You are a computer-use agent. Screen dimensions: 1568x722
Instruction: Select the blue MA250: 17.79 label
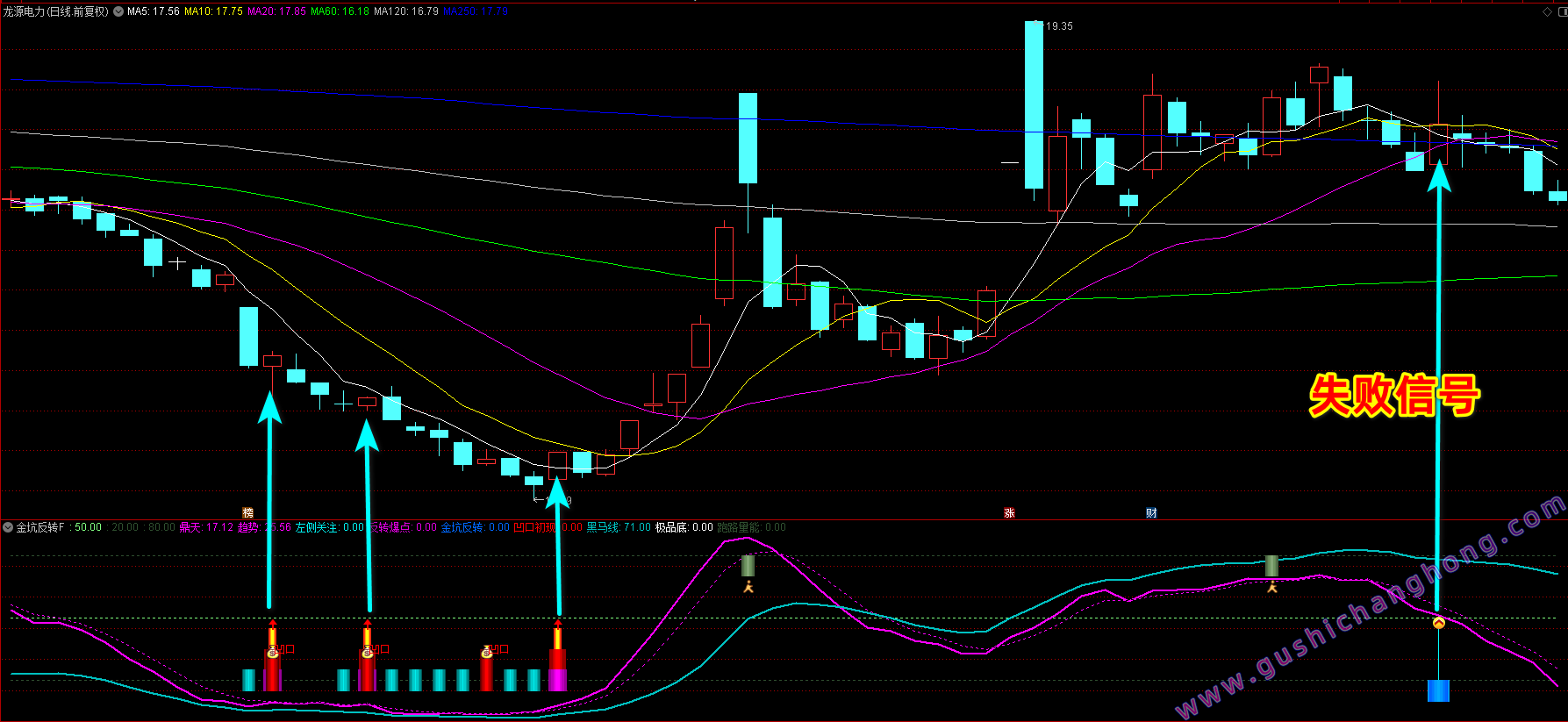tap(476, 11)
